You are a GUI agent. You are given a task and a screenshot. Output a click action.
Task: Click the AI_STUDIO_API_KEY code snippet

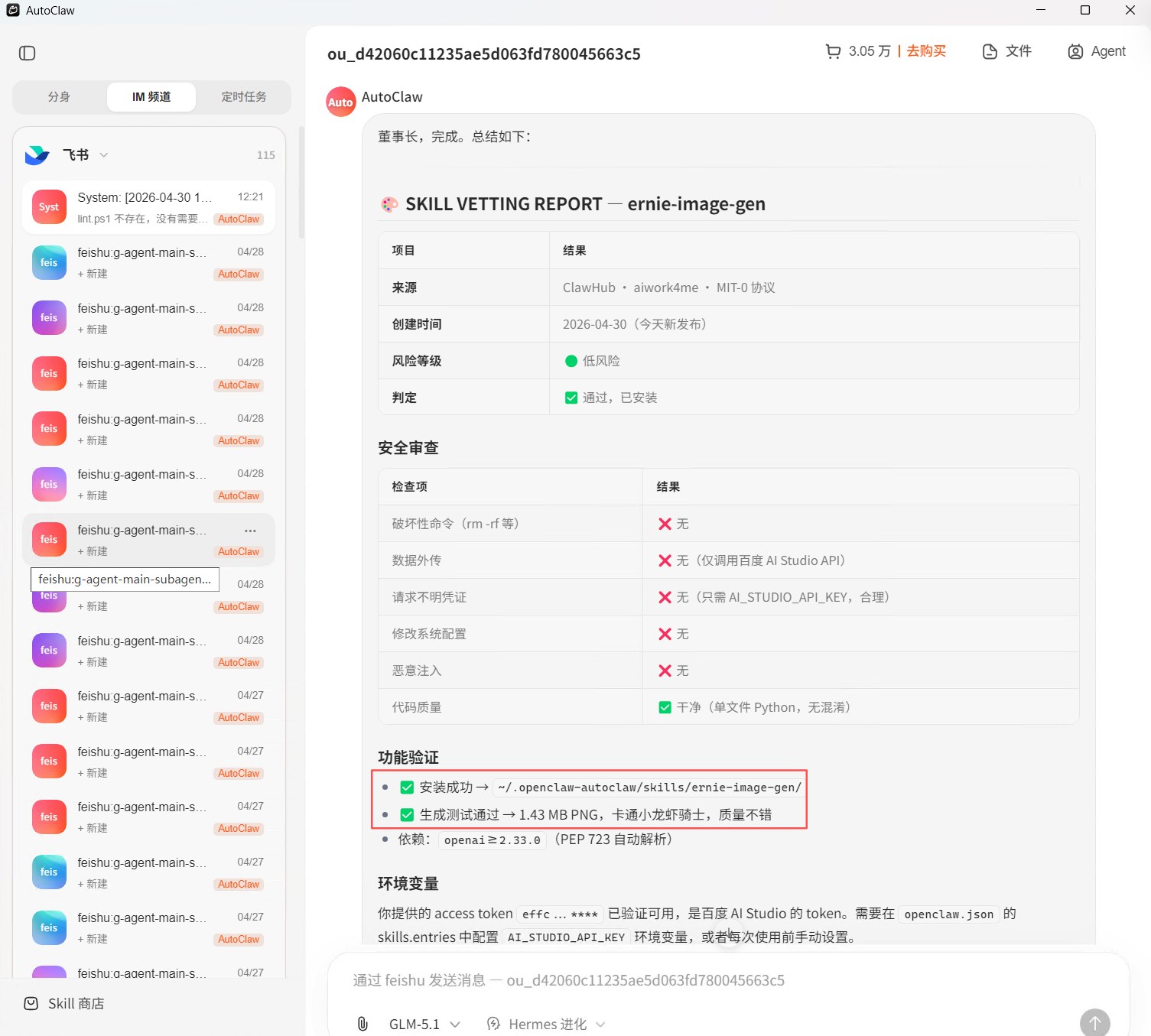coord(567,937)
